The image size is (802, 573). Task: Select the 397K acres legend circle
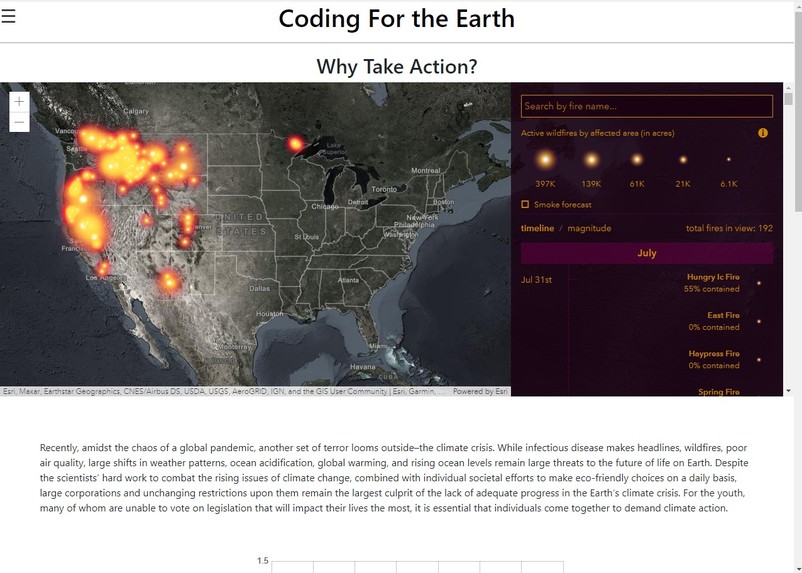(545, 160)
